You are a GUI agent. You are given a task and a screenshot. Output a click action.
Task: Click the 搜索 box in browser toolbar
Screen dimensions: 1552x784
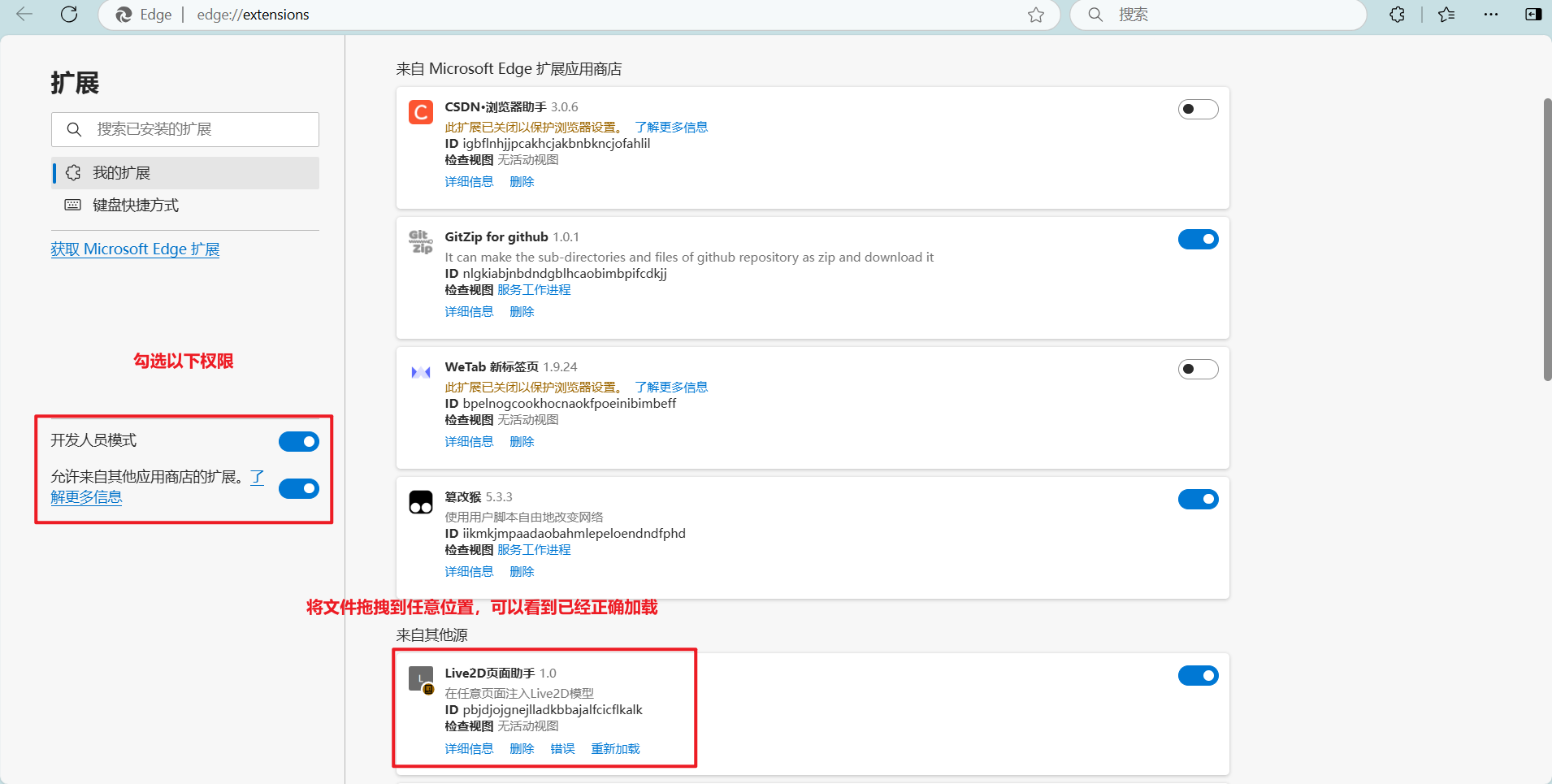coord(1219,15)
